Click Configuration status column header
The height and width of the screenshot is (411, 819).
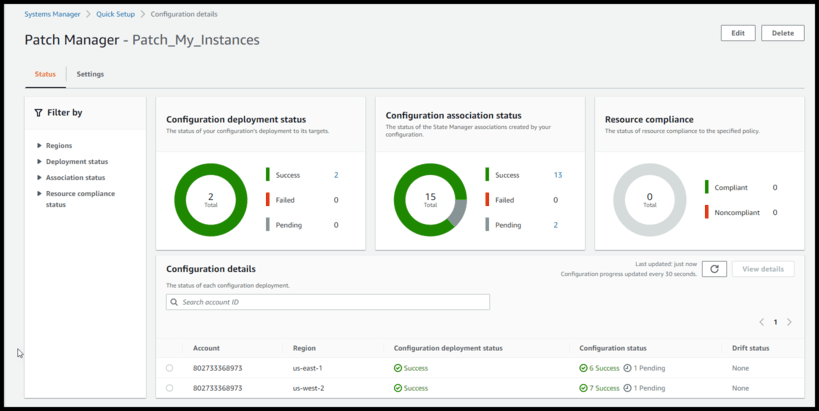click(x=613, y=348)
